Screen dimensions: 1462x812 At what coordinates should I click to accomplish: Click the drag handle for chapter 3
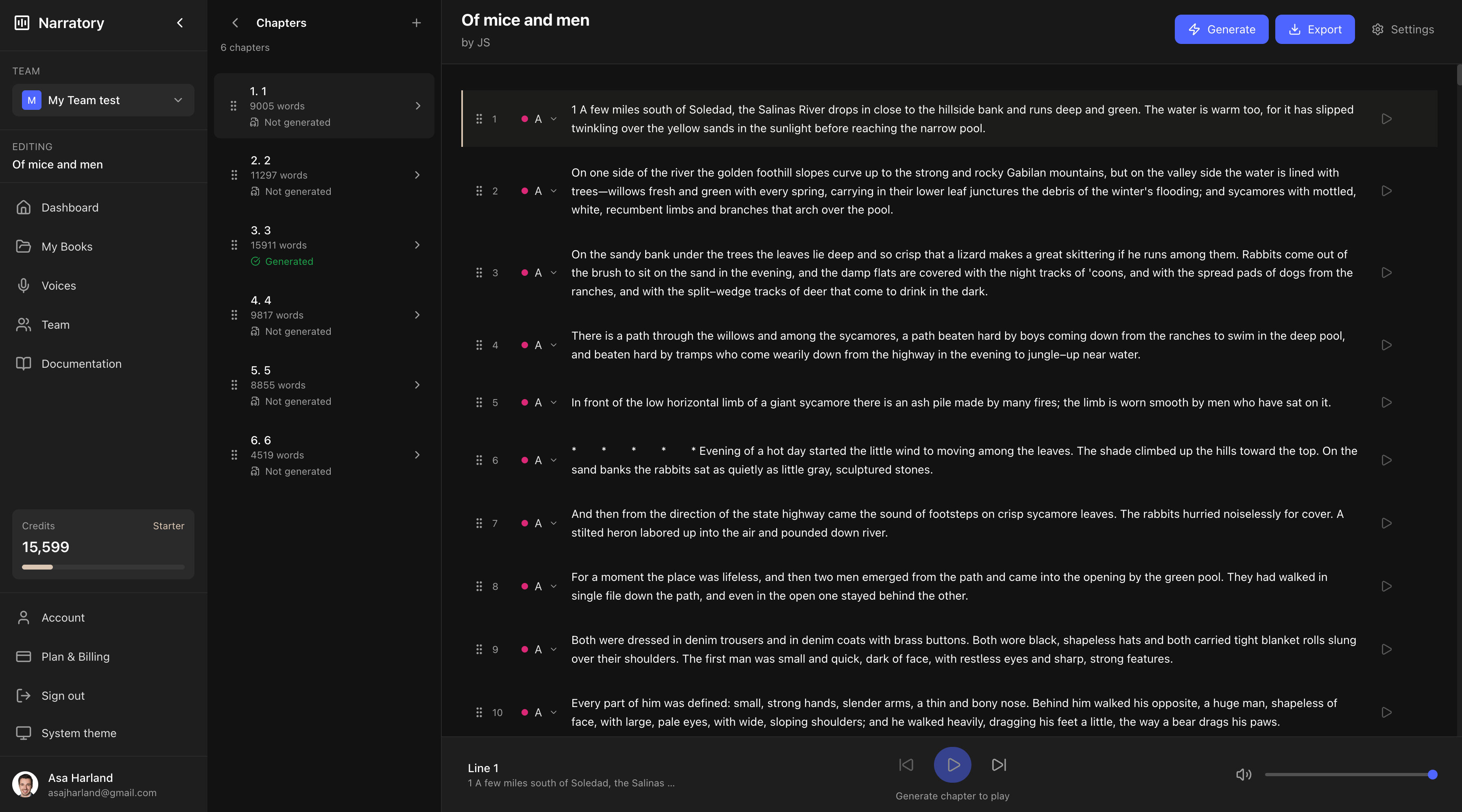[x=234, y=245]
